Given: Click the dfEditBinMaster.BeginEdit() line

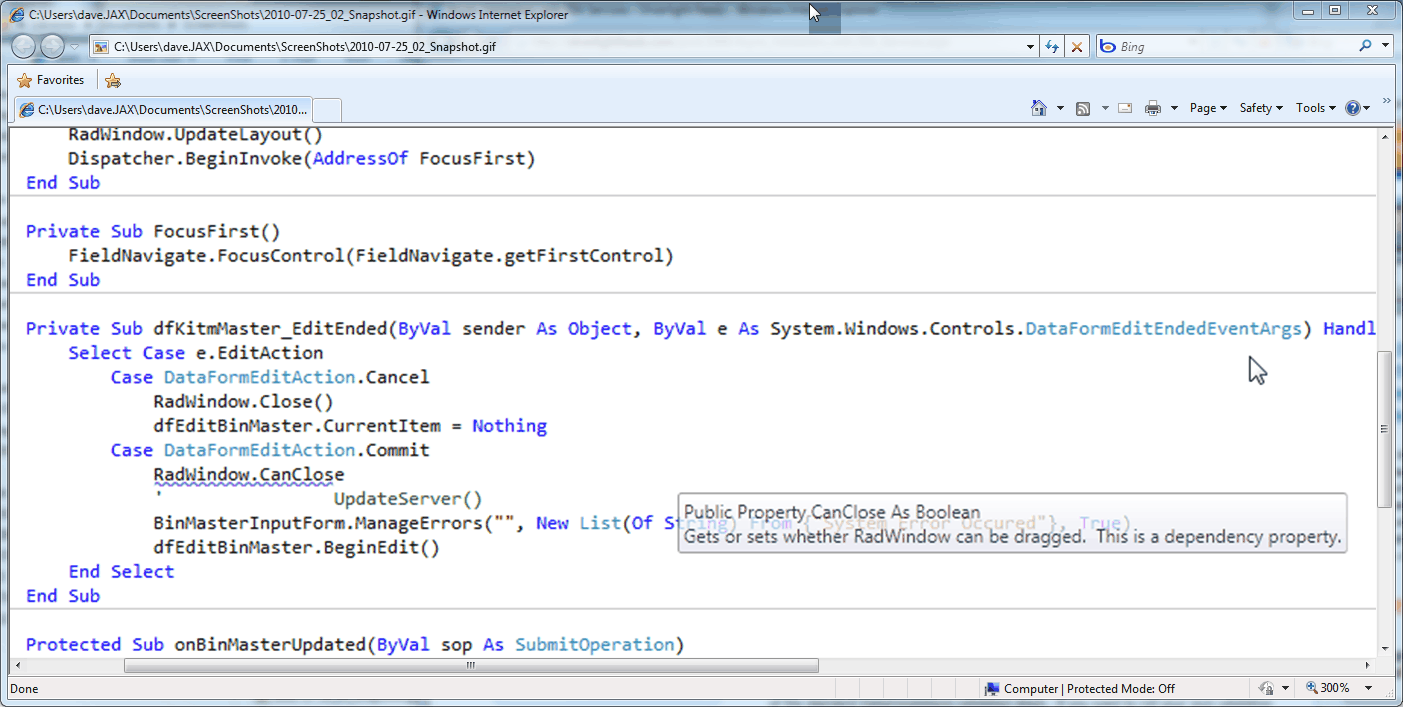Looking at the screenshot, I should [296, 548].
